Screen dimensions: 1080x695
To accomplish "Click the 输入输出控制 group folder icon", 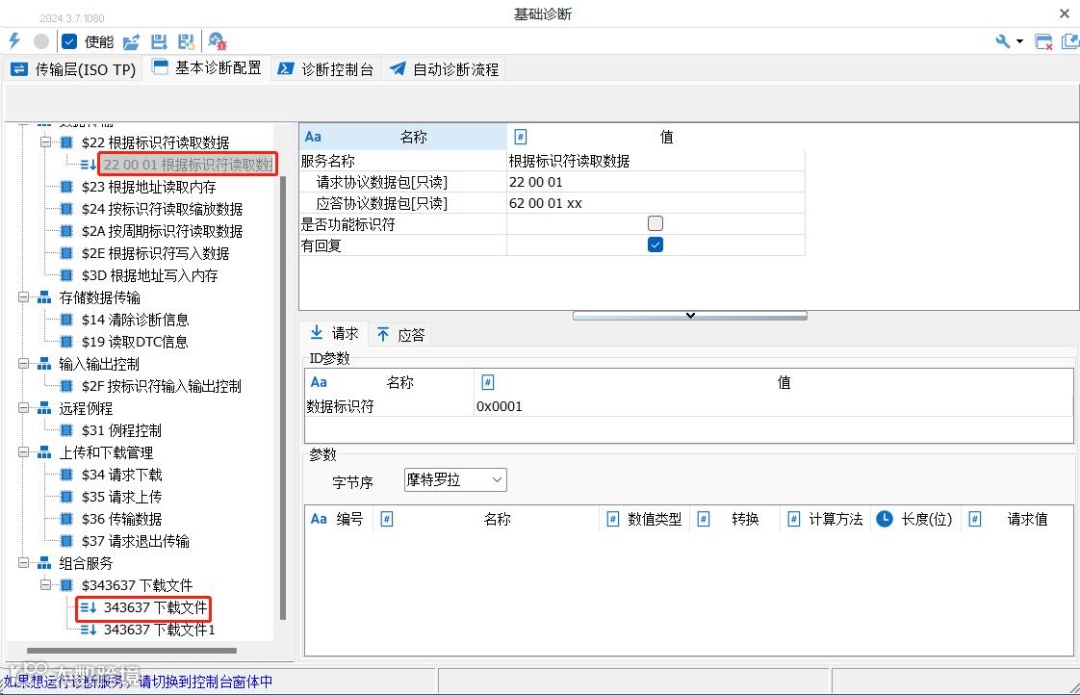I will pyautogui.click(x=44, y=364).
